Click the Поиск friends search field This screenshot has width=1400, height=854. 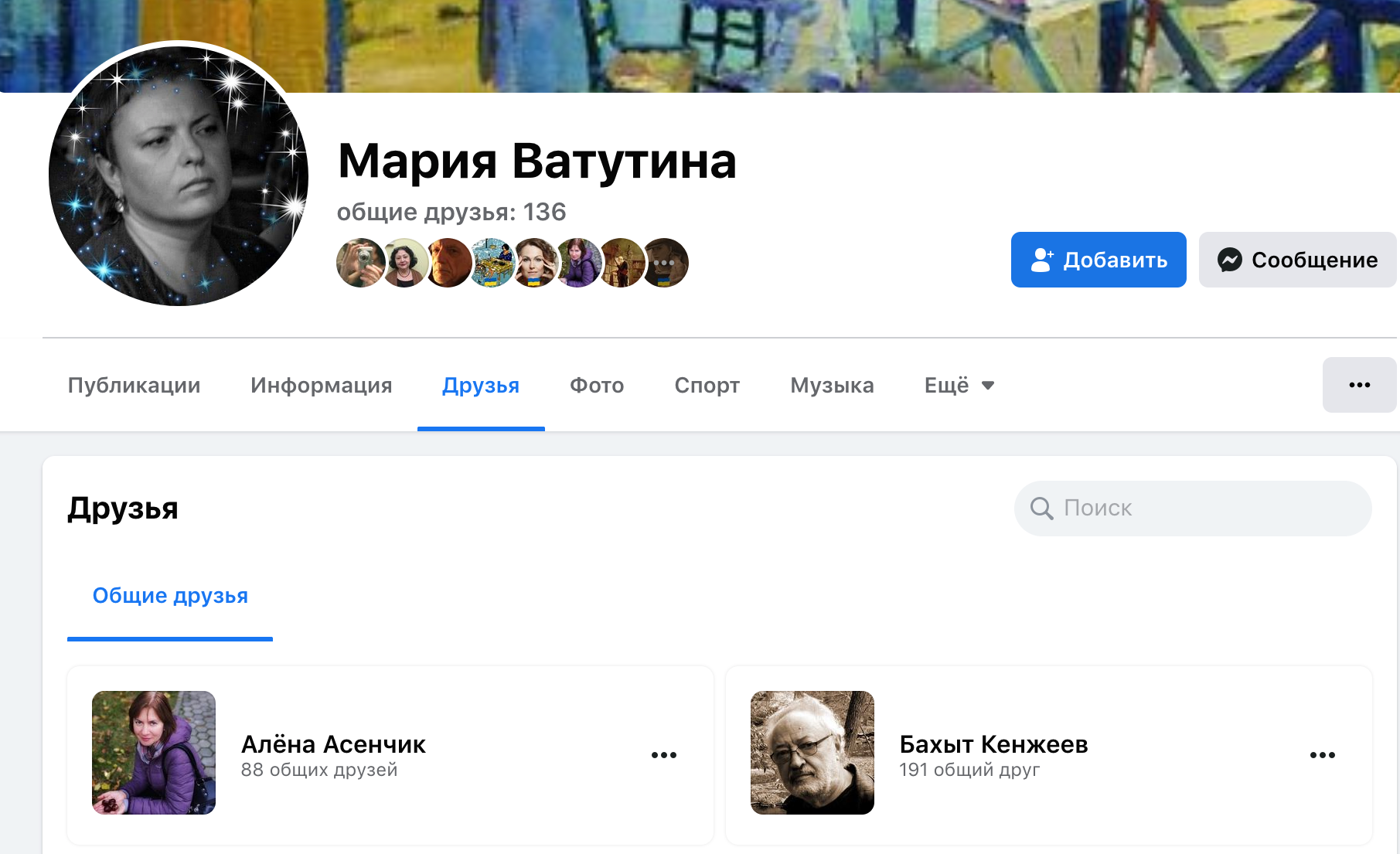pyautogui.click(x=1193, y=509)
